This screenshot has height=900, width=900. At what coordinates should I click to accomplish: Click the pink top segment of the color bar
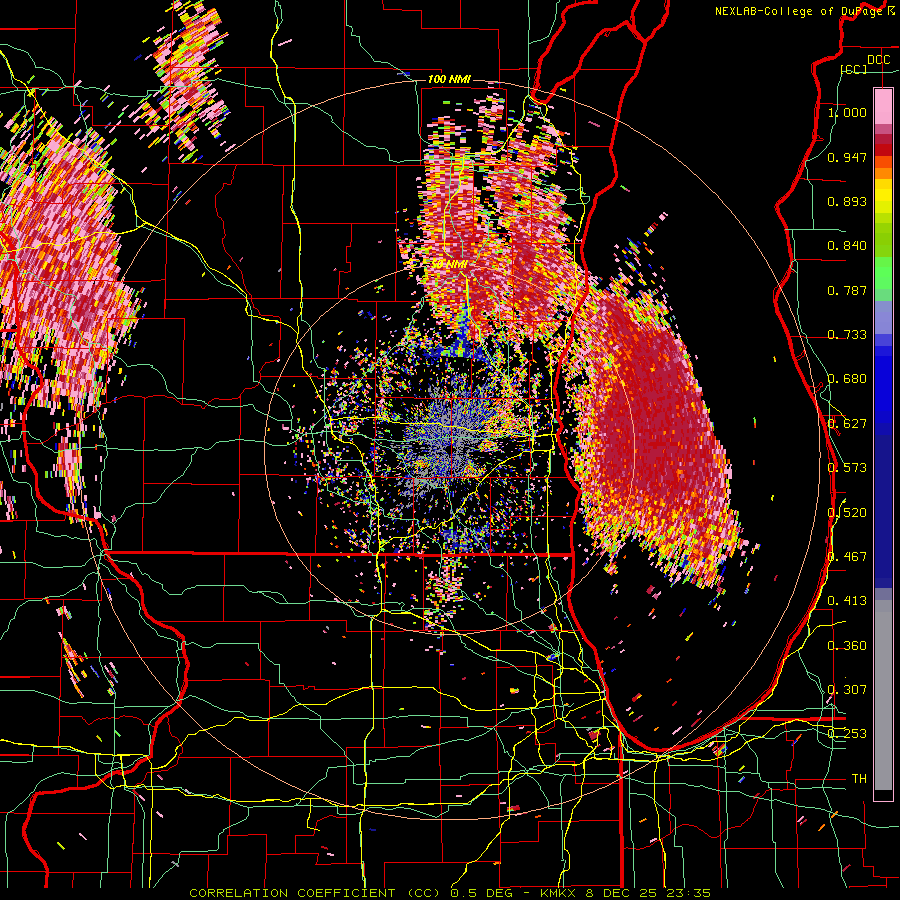coord(883,106)
